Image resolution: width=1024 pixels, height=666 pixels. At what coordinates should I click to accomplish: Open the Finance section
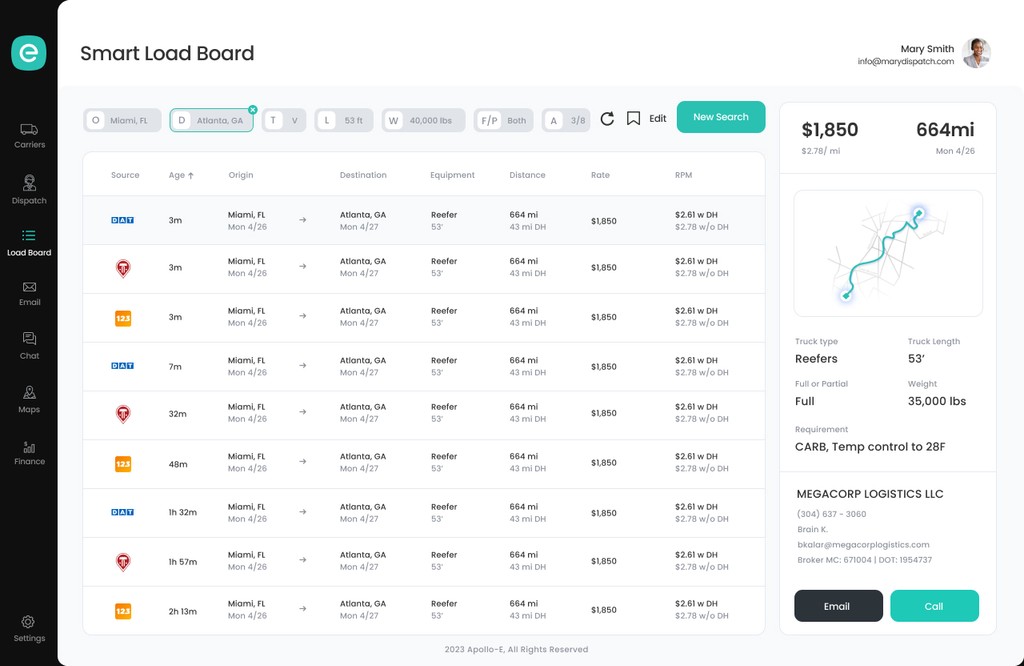[x=29, y=452]
